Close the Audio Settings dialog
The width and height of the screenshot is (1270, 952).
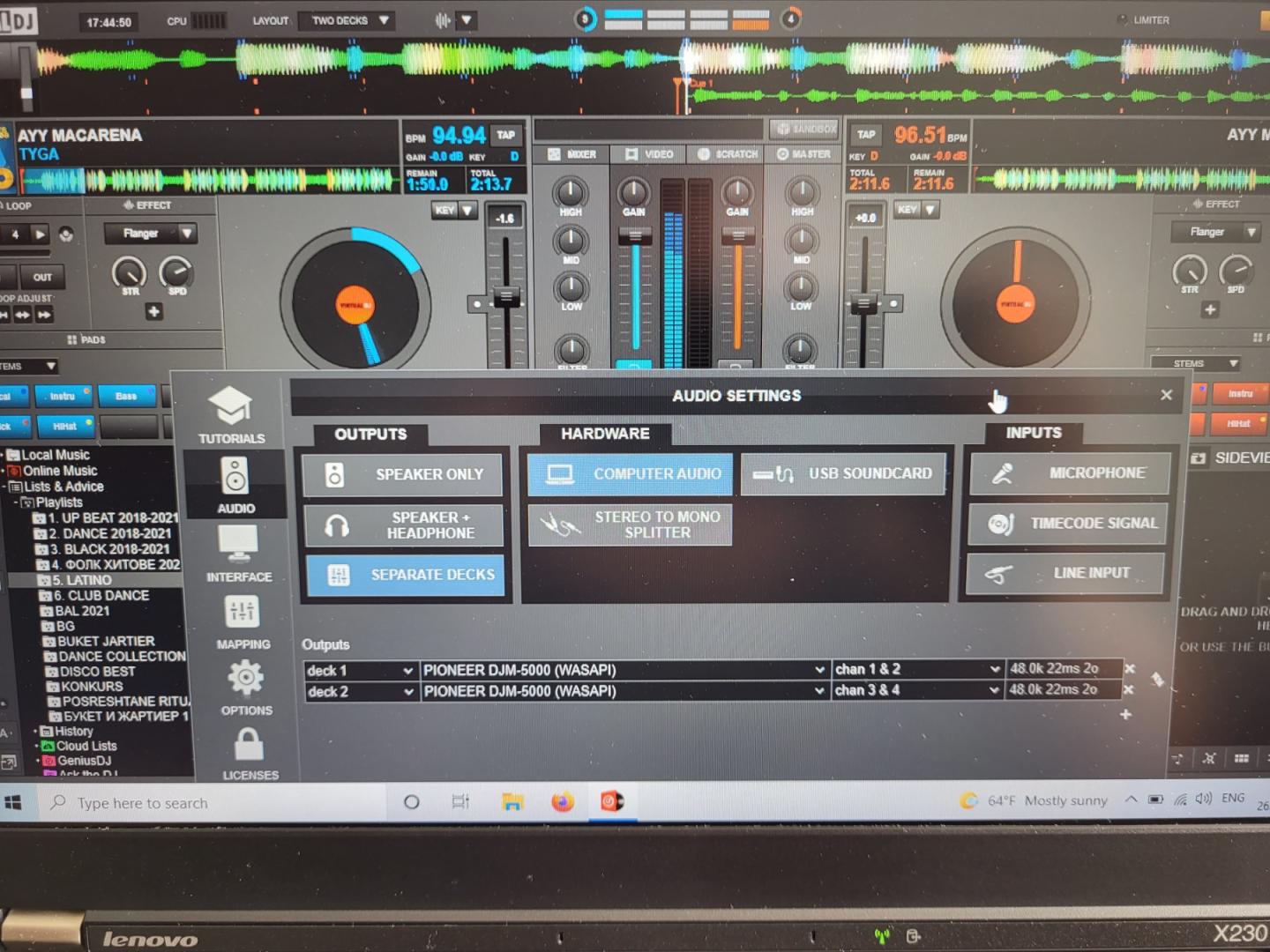1166,395
